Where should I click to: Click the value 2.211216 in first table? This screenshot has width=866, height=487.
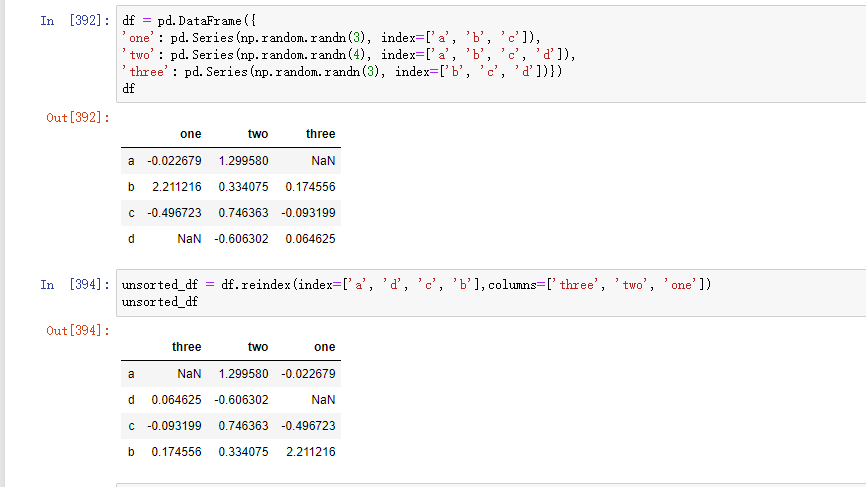[176, 187]
